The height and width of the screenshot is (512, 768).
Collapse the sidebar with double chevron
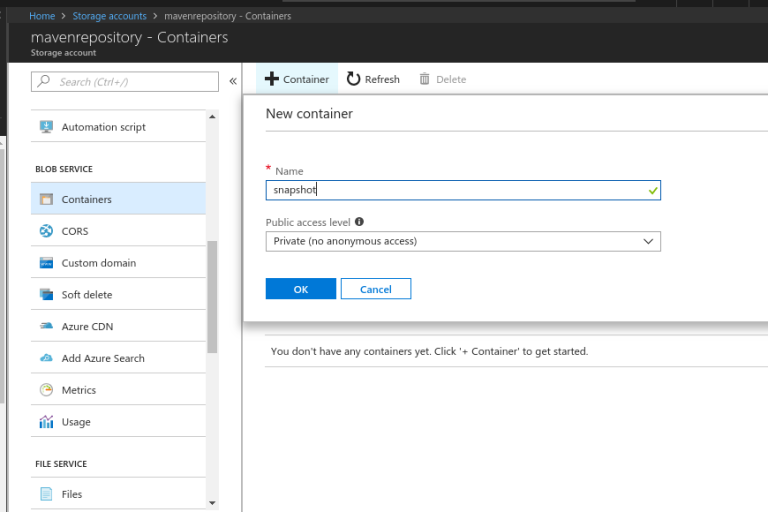click(233, 81)
